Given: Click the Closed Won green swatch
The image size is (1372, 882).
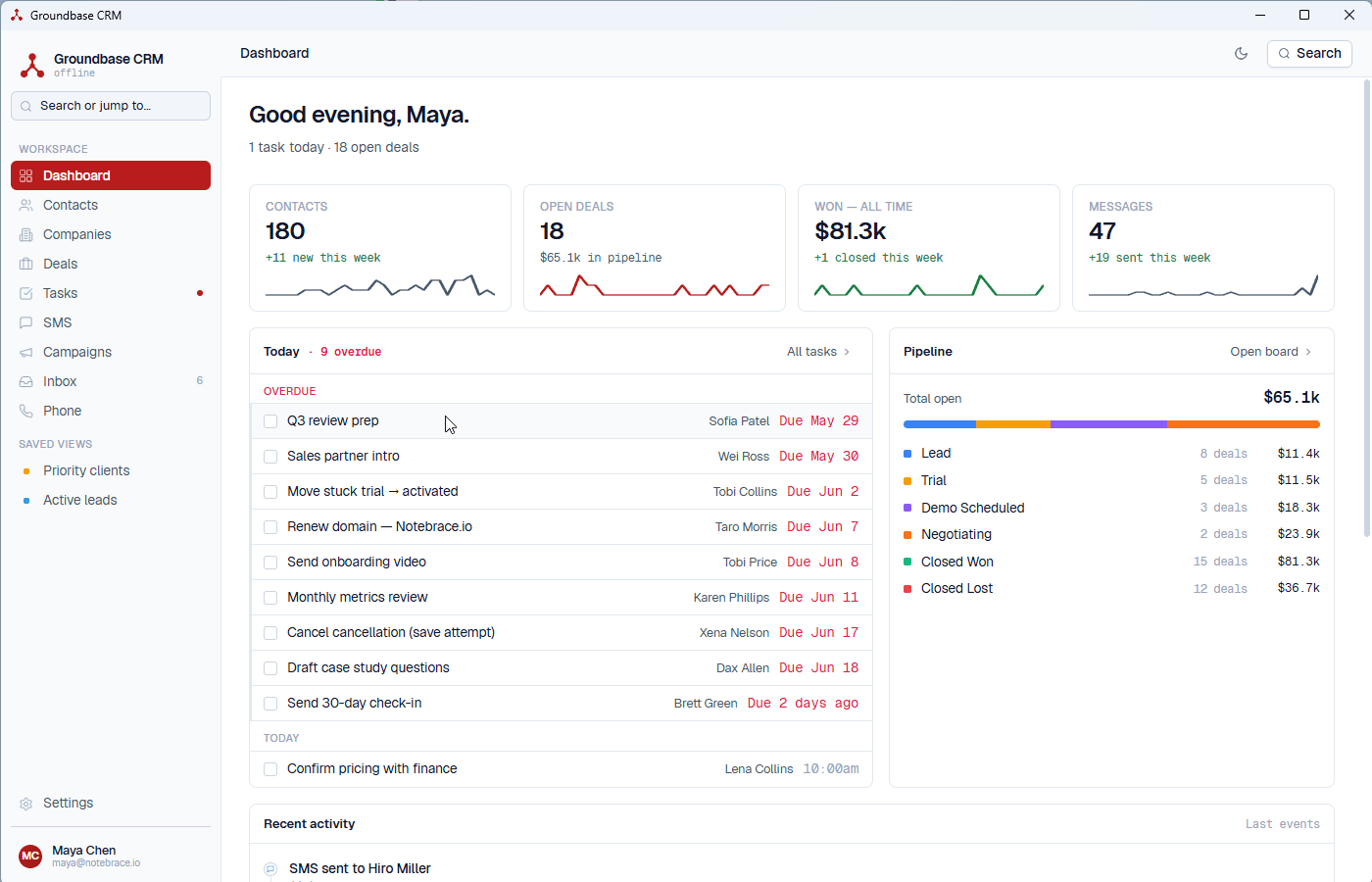Looking at the screenshot, I should point(907,562).
